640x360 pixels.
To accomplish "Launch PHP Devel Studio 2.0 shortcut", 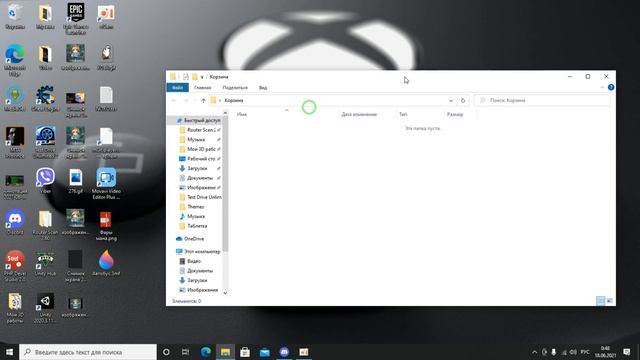I will pyautogui.click(x=15, y=266).
